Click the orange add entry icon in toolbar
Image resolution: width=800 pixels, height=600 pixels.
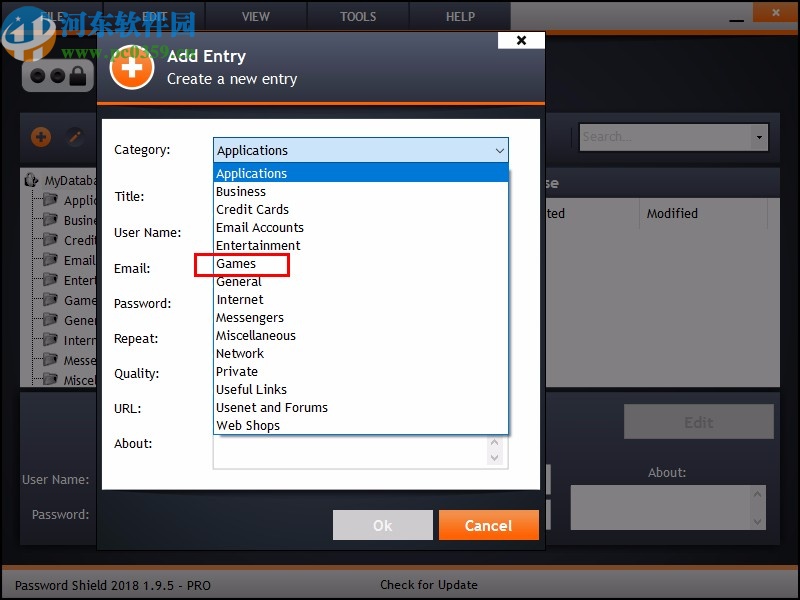[x=41, y=137]
